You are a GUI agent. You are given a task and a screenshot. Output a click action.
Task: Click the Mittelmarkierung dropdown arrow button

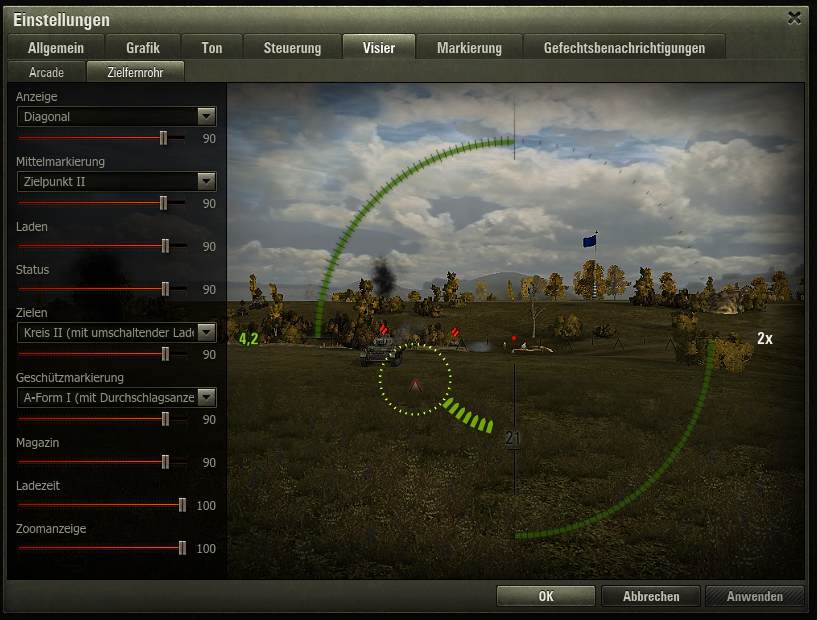point(207,181)
